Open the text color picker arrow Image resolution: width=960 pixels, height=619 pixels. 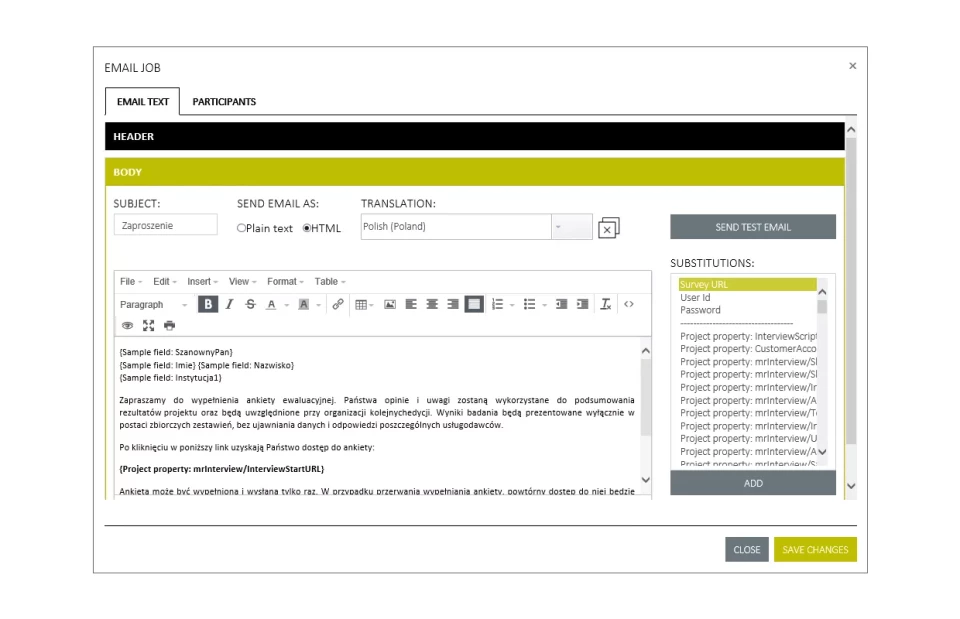286,304
